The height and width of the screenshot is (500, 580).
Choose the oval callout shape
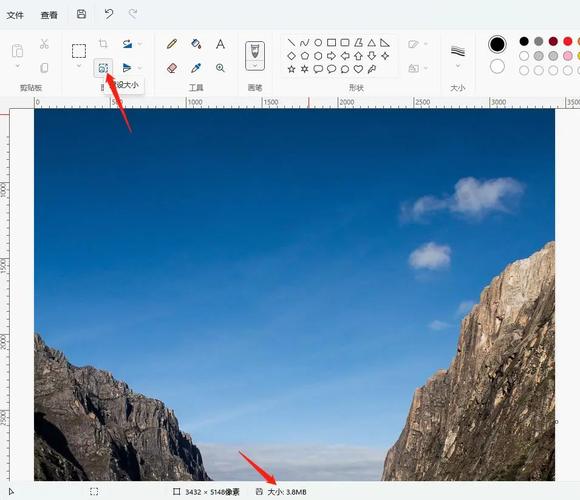pyautogui.click(x=331, y=69)
